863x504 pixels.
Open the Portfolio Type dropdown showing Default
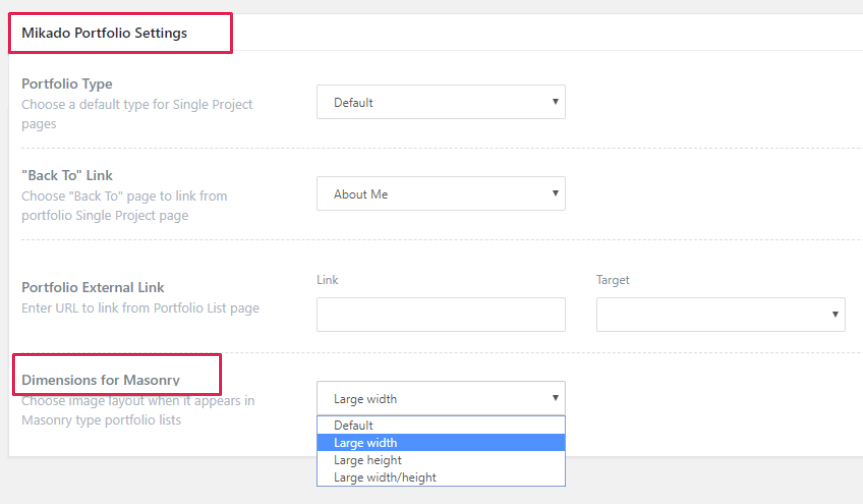440,102
